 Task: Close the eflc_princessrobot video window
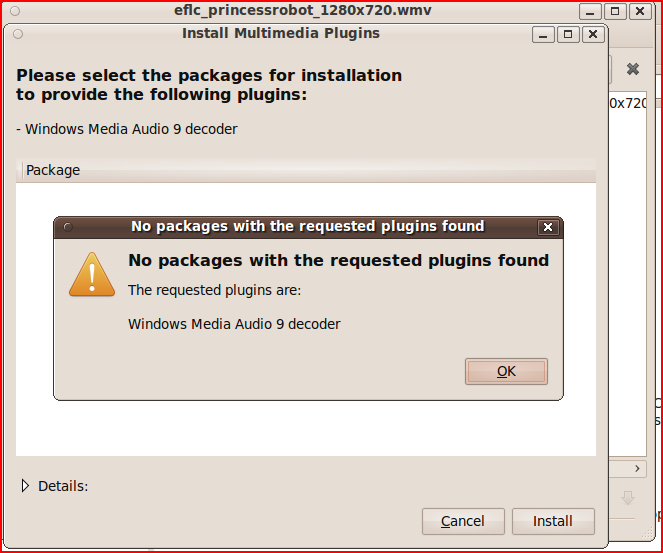point(640,11)
